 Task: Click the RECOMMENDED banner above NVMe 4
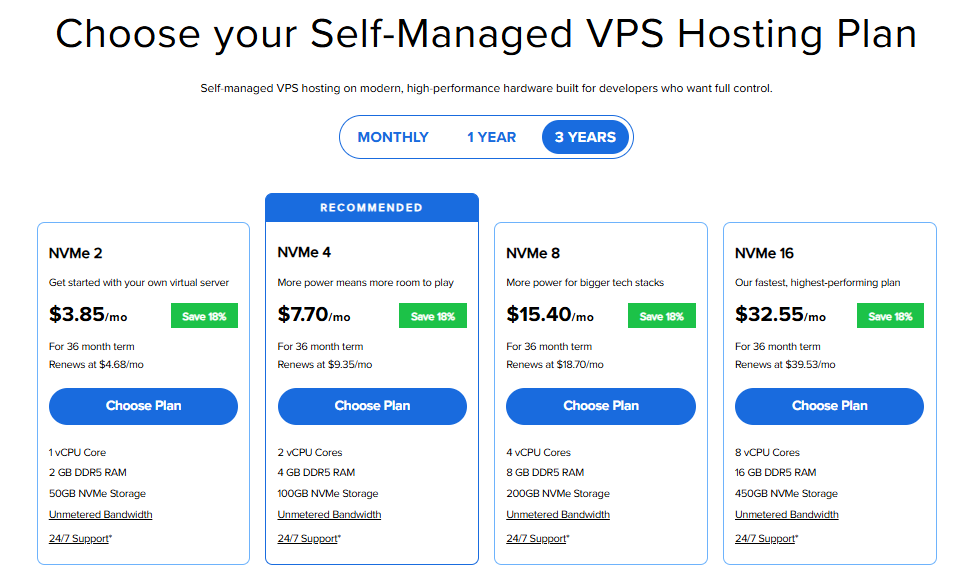tap(372, 206)
